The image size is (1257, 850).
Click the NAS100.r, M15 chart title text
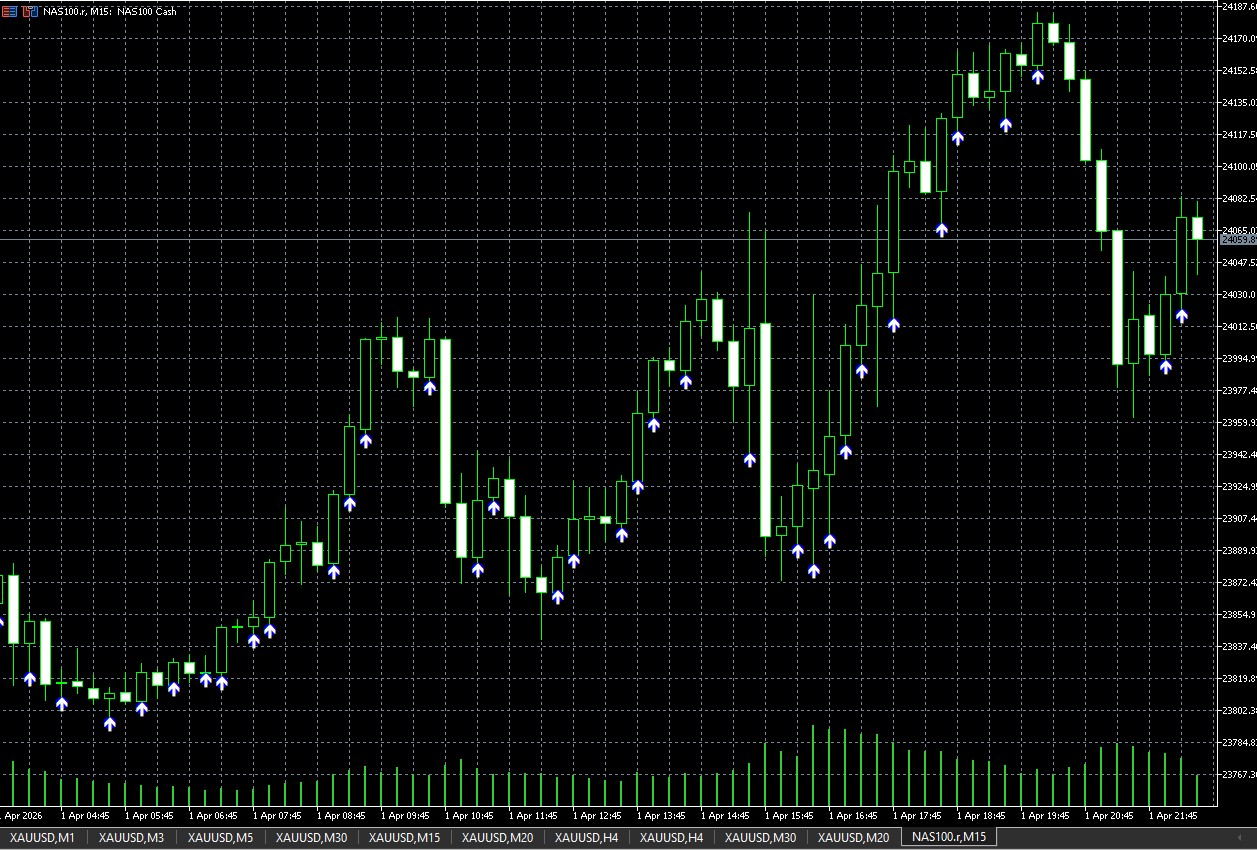[x=108, y=11]
